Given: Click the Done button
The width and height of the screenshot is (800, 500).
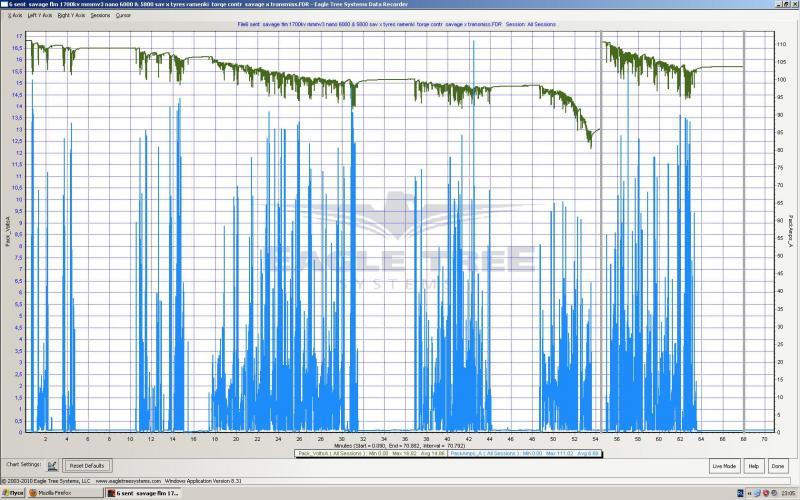Looking at the screenshot, I should tap(778, 466).
